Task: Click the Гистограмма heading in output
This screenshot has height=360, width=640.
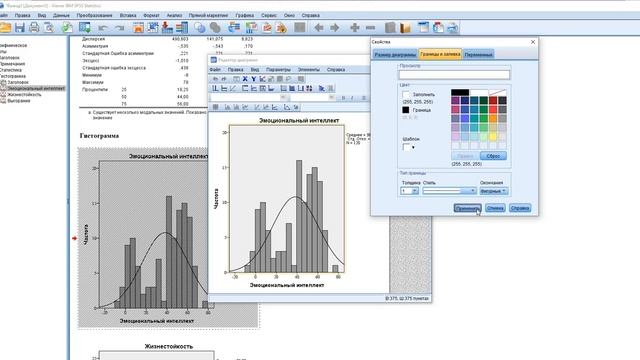Action: click(99, 136)
